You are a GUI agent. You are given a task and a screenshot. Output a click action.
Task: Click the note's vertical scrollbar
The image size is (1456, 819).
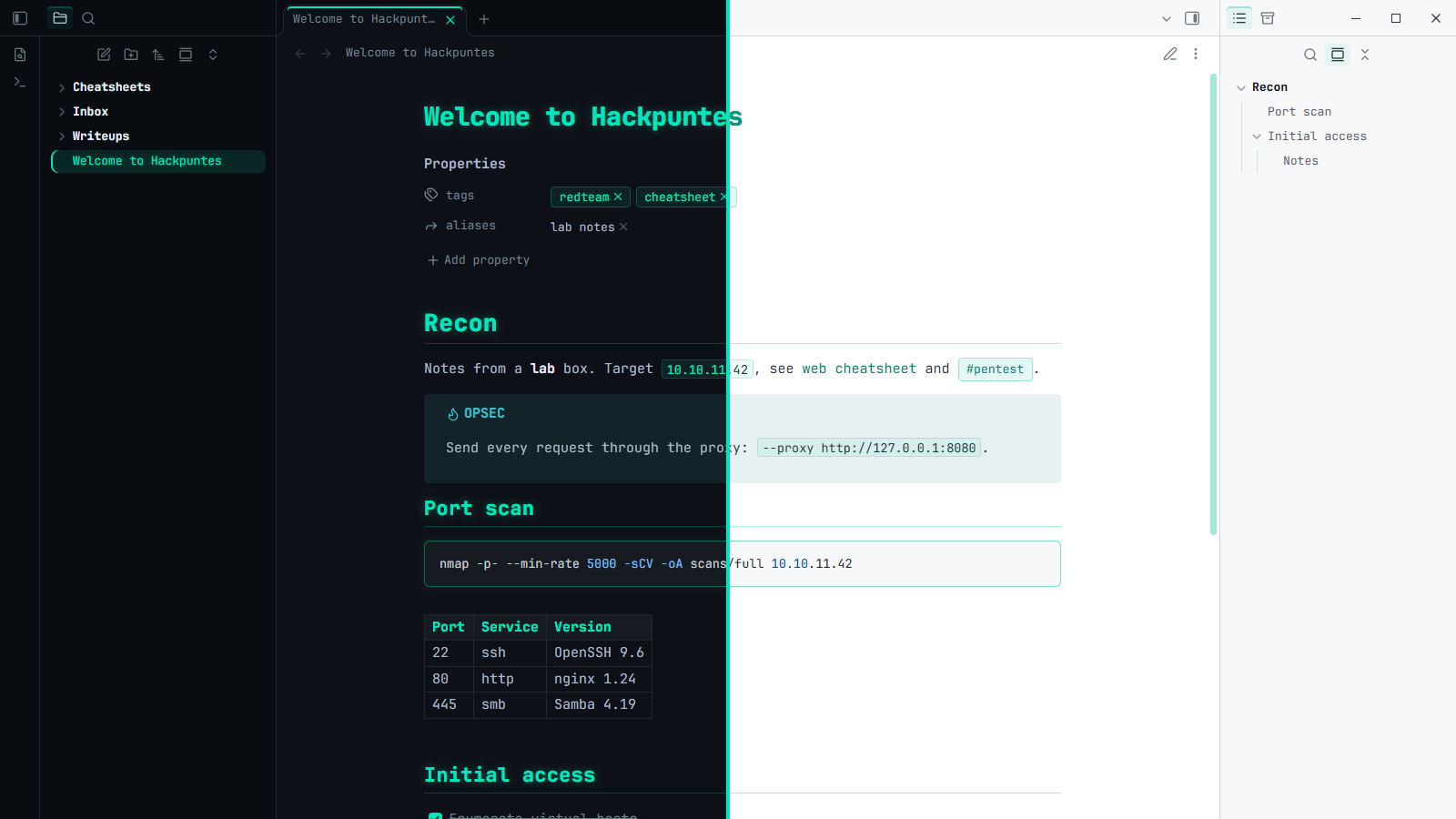(1214, 305)
